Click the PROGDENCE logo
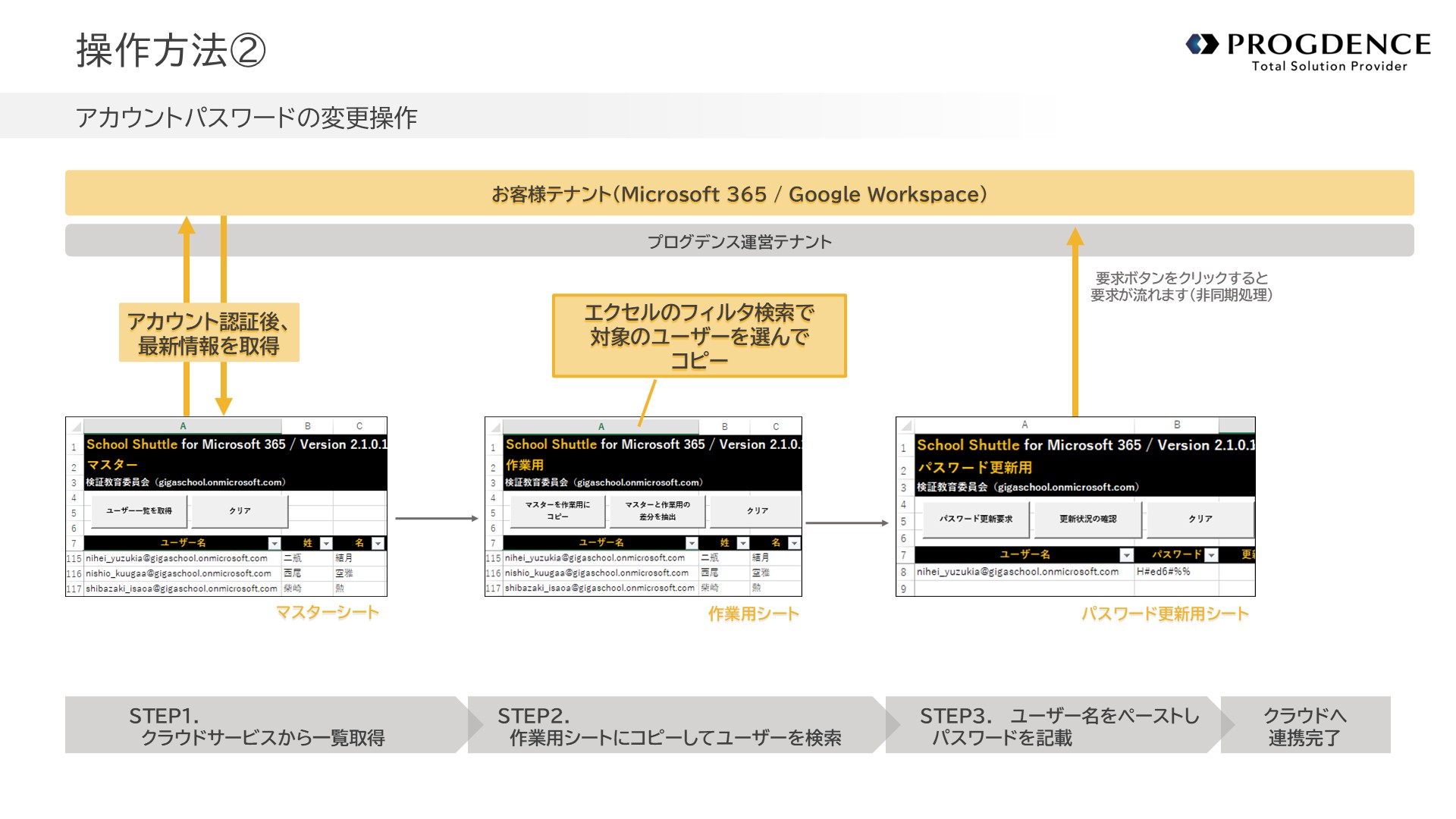 (x=1308, y=52)
